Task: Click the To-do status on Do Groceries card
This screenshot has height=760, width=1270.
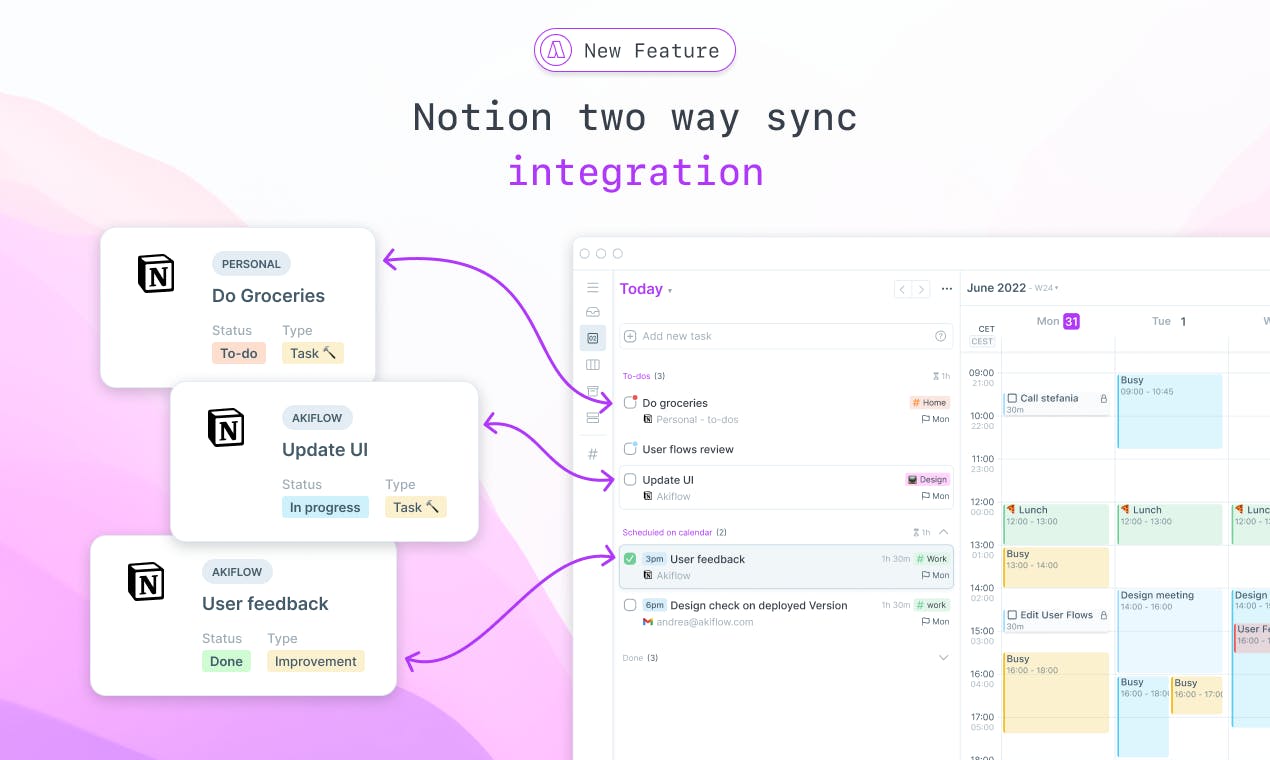Action: coord(239,353)
